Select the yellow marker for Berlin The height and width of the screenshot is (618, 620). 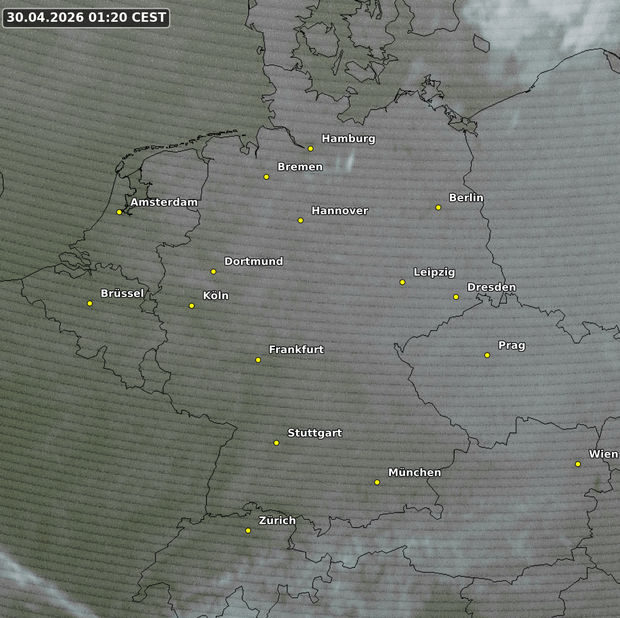(x=438, y=207)
